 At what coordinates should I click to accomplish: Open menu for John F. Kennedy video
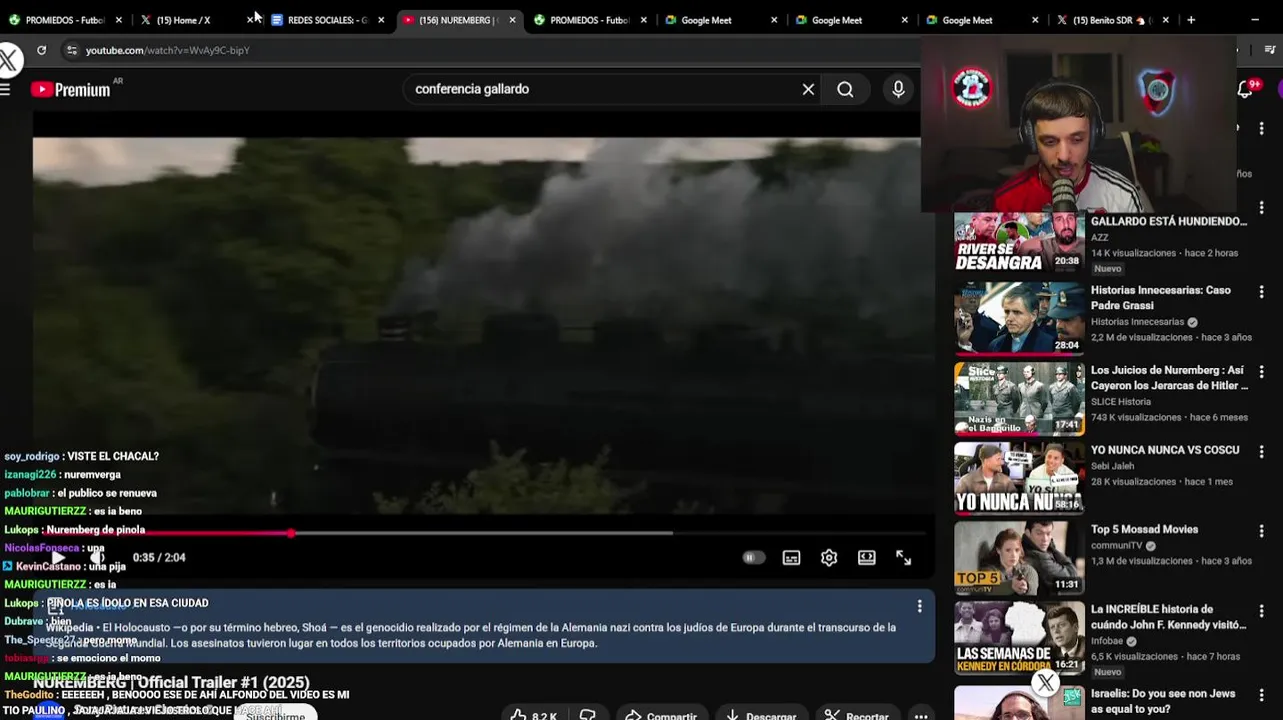(1261, 610)
